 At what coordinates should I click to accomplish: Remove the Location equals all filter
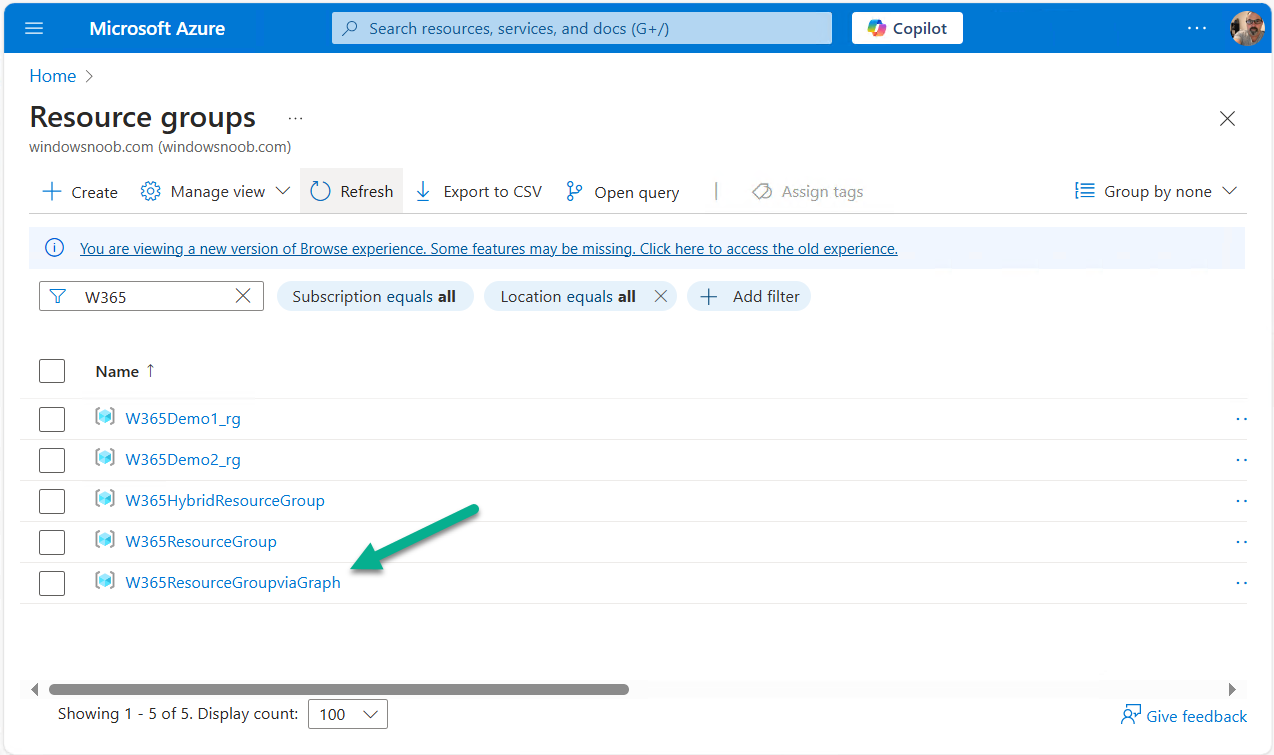point(660,296)
